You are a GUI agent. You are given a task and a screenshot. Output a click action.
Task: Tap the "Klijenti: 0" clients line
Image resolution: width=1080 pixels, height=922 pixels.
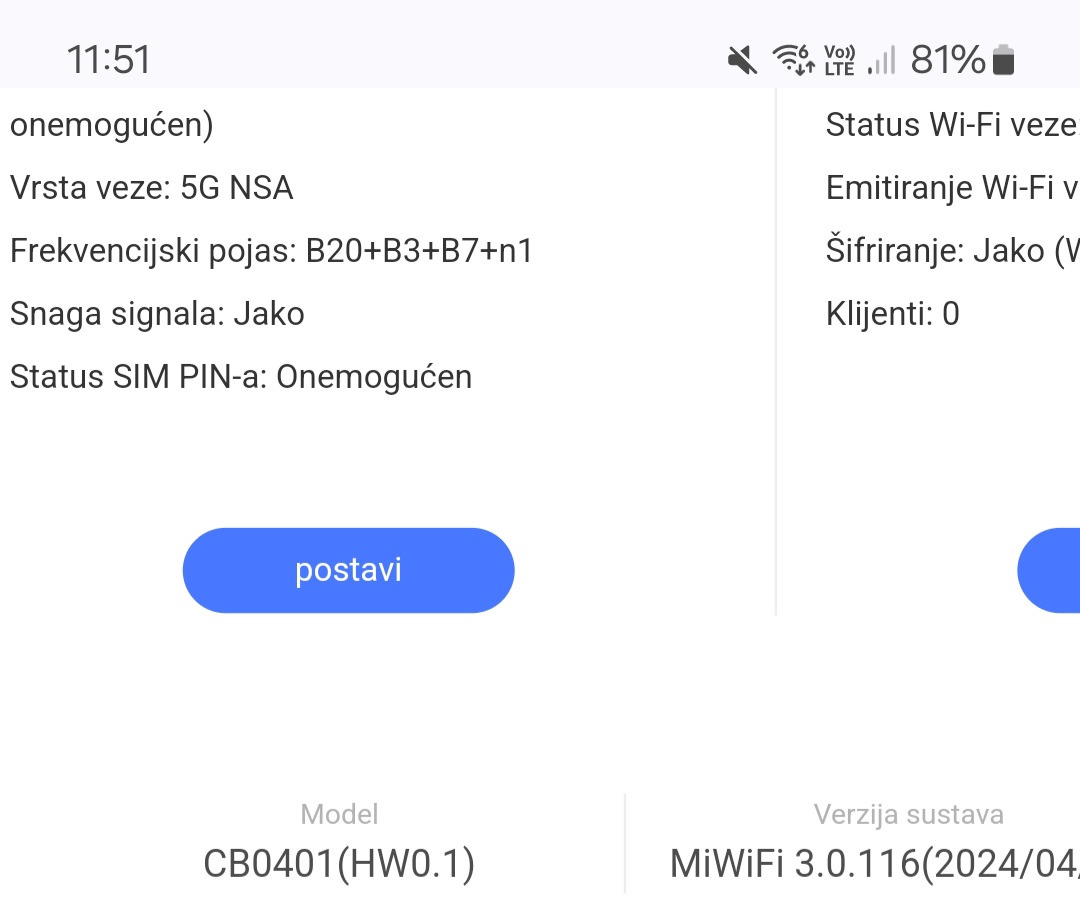892,314
